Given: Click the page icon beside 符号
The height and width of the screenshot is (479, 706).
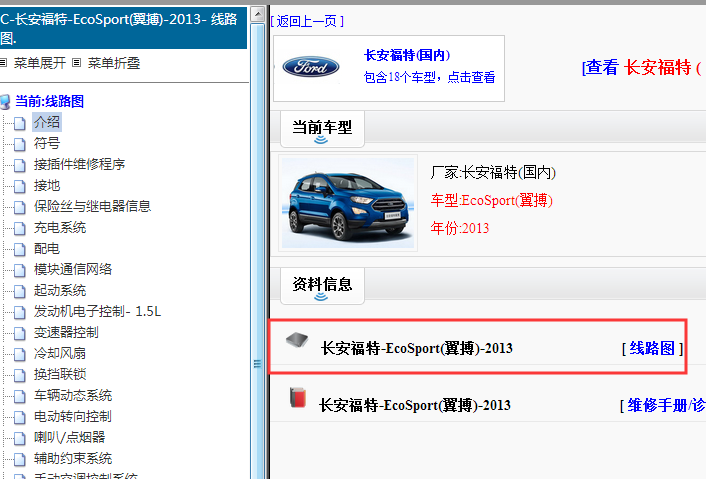Looking at the screenshot, I should (x=19, y=144).
